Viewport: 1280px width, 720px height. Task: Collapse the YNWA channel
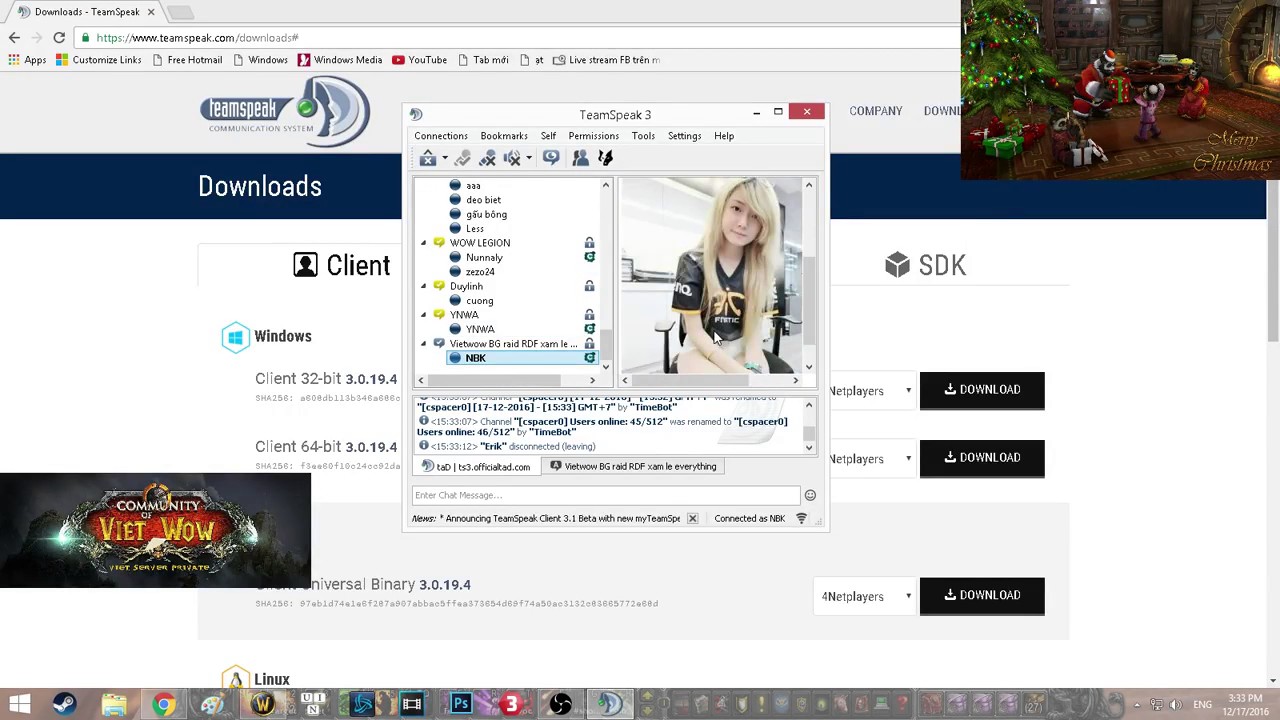point(423,315)
